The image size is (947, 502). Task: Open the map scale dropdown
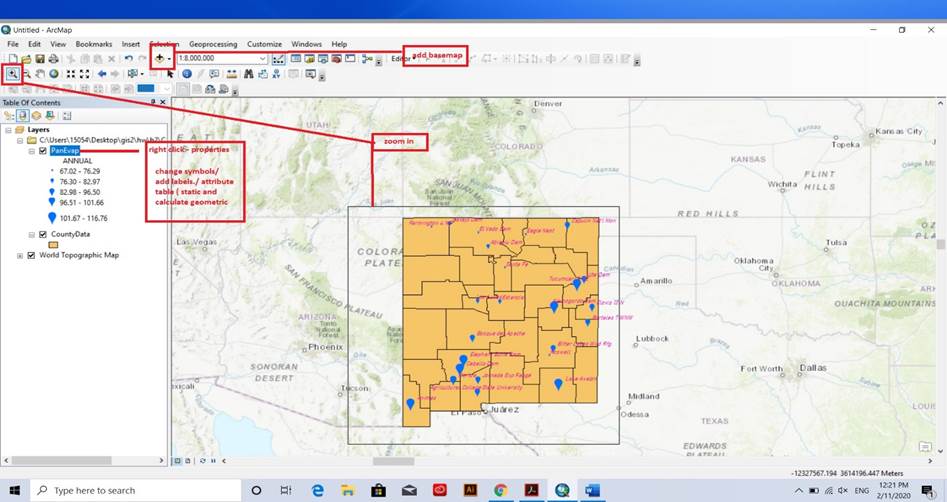263,59
